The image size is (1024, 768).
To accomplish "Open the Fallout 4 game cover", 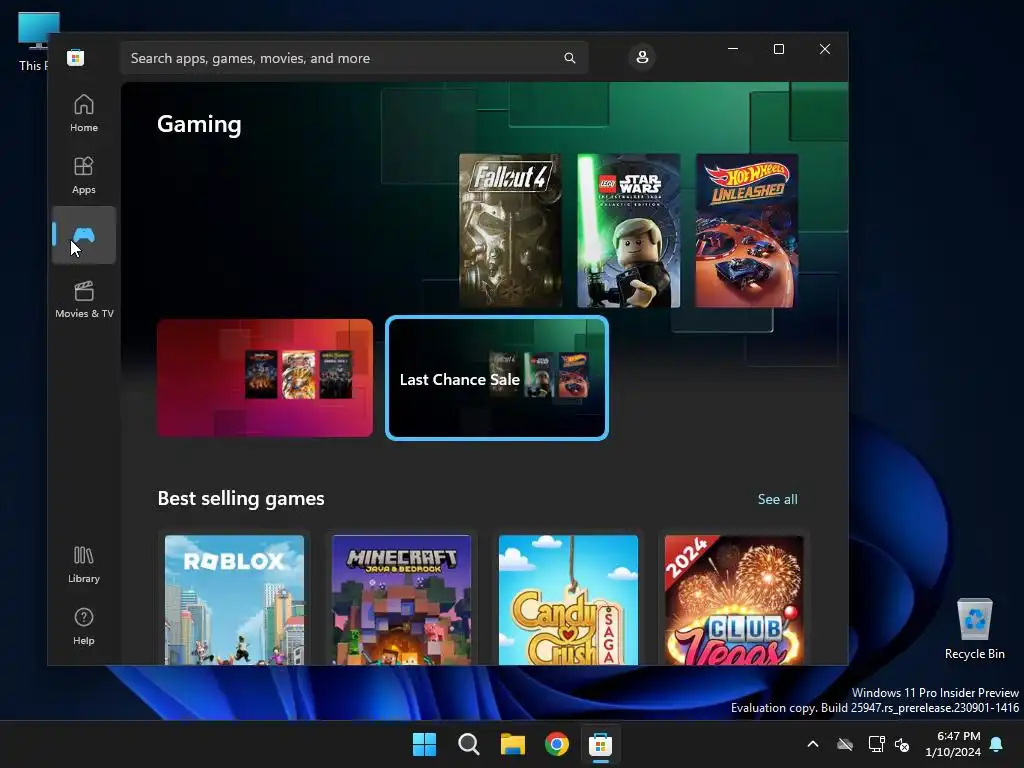I will click(510, 231).
